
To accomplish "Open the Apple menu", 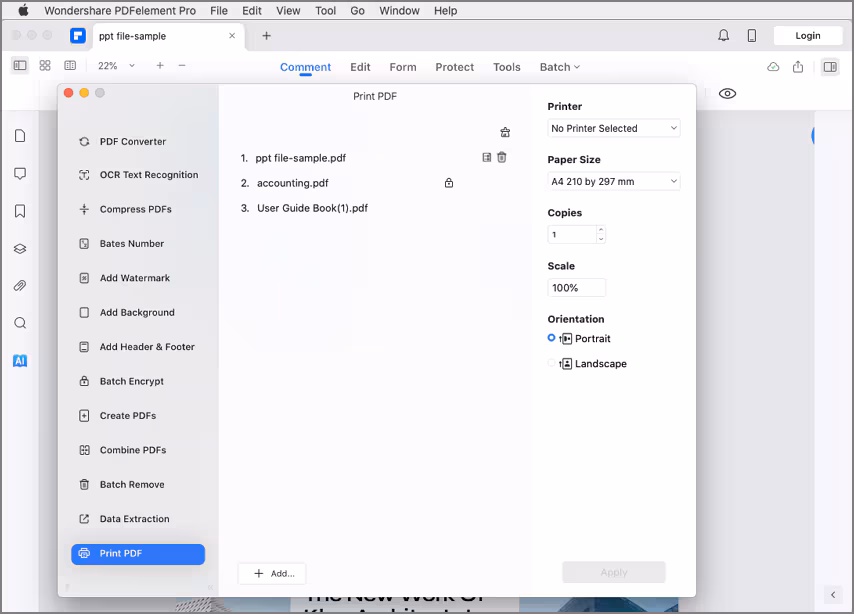I will (23, 10).
